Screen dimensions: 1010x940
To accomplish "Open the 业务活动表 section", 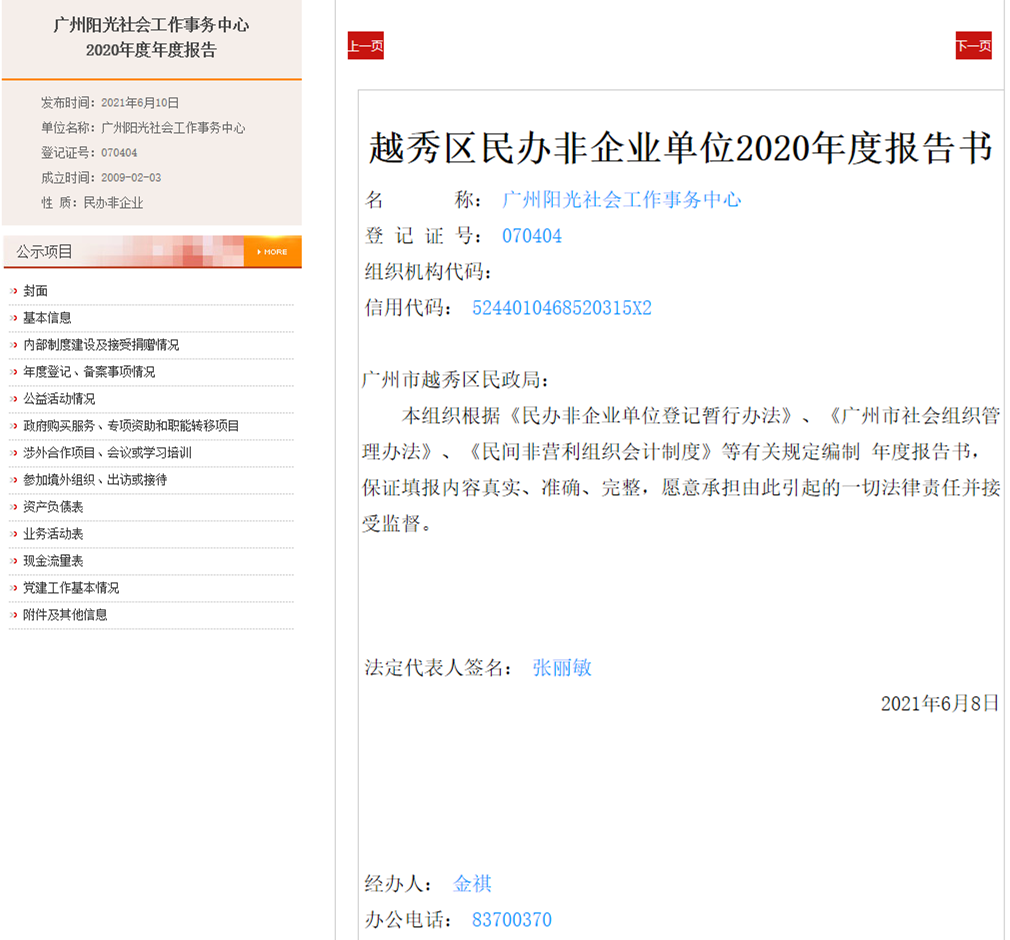I will pyautogui.click(x=53, y=535).
